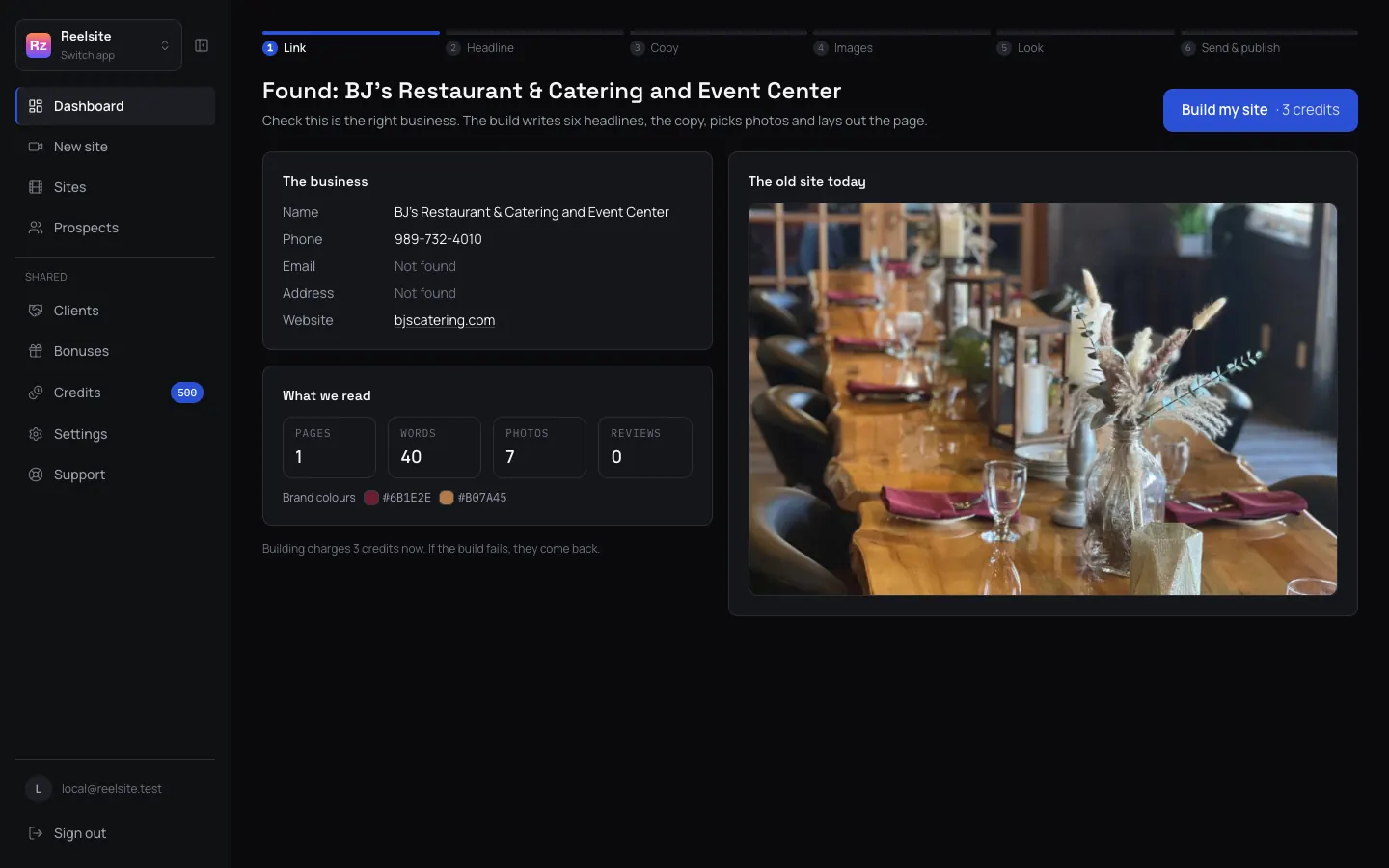This screenshot has width=1389, height=868.
Task: Click the step 2 number circle
Action: tap(453, 48)
